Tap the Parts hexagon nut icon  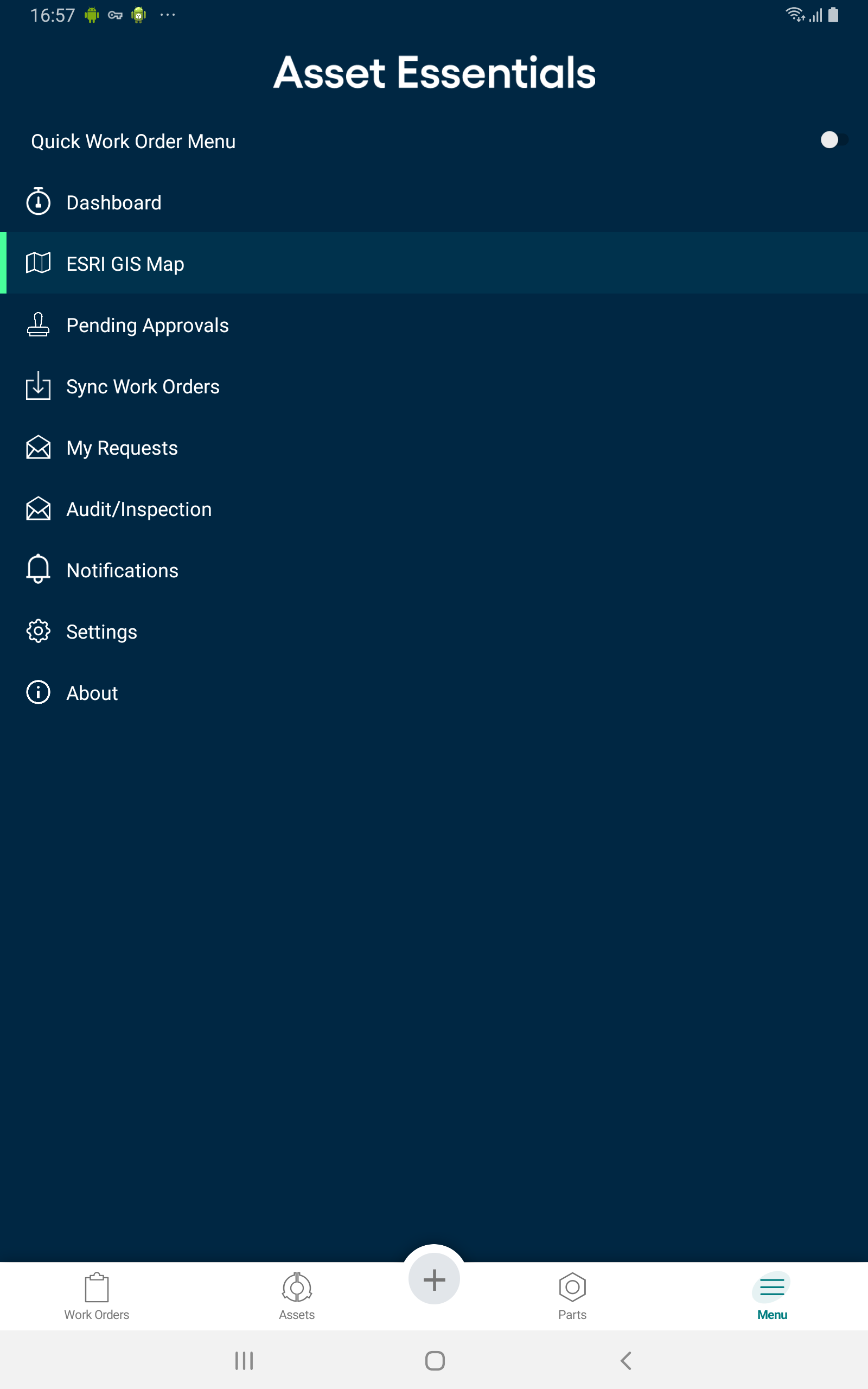tap(572, 1288)
